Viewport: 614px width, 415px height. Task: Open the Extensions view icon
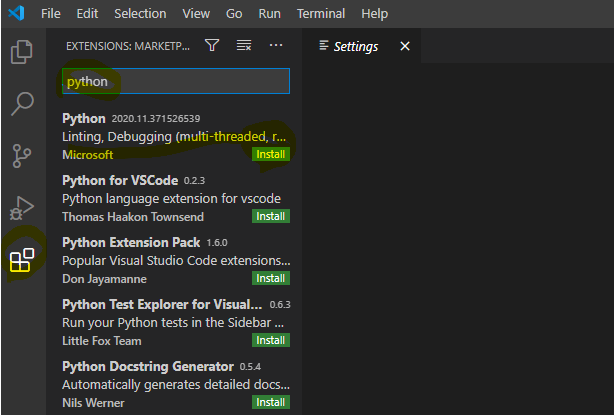(22, 260)
